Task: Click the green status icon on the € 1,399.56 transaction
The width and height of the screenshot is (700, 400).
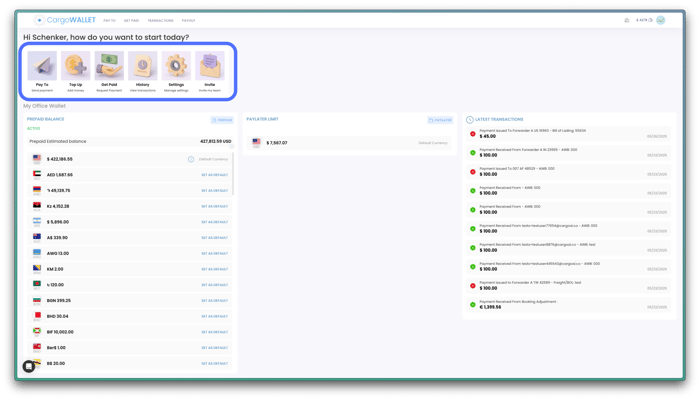Action: point(472,304)
